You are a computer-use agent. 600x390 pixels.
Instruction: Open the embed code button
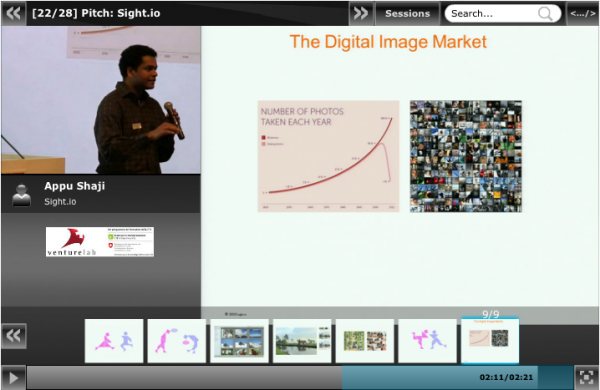tap(582, 13)
